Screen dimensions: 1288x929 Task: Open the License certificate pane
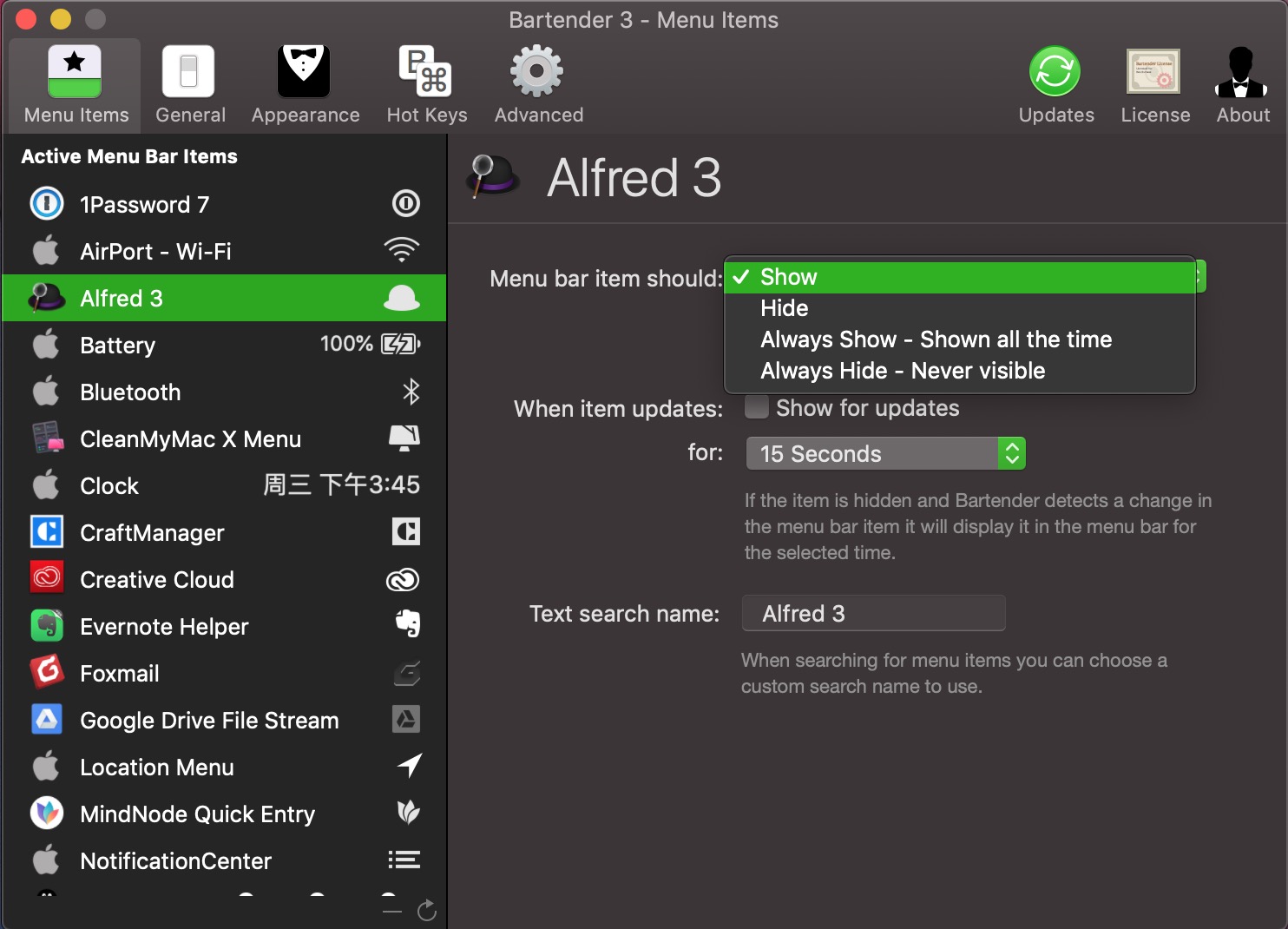point(1154,85)
